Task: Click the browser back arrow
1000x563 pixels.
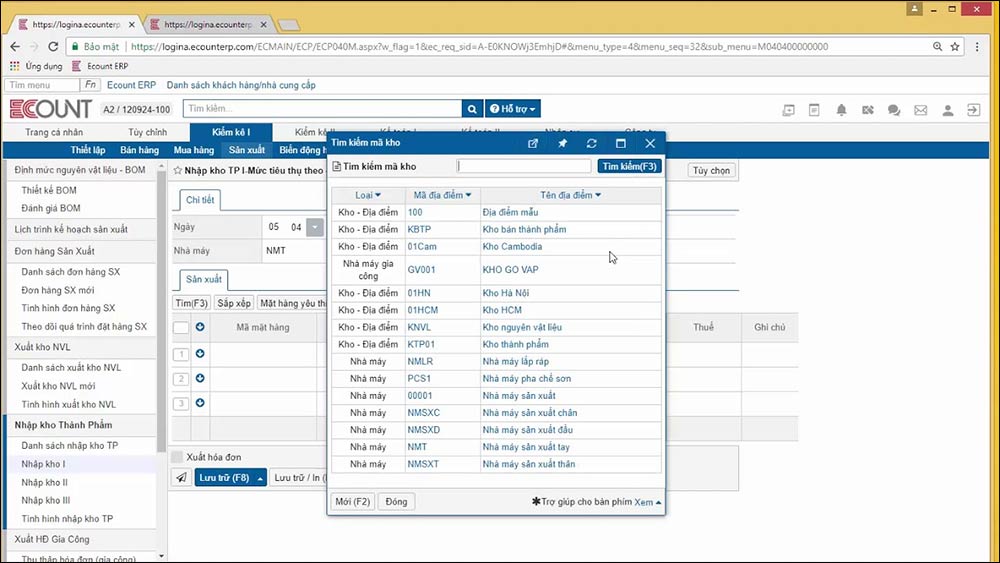Action: coord(15,47)
